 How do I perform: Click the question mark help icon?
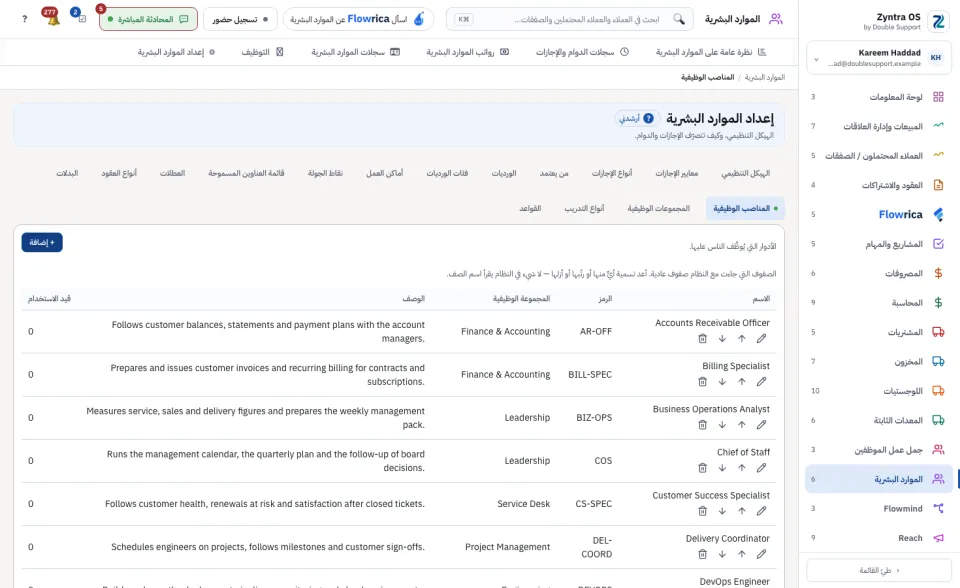(x=24, y=19)
